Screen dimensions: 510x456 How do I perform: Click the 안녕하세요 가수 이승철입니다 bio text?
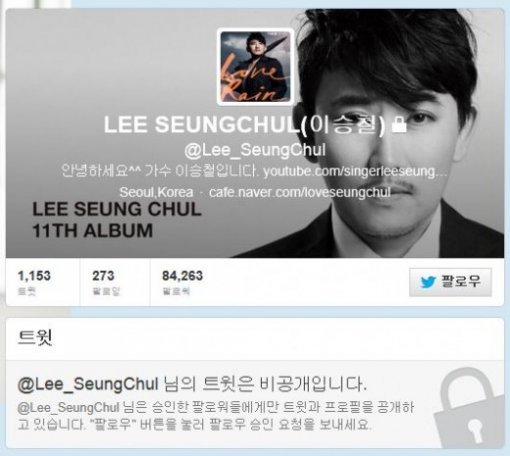[160, 171]
